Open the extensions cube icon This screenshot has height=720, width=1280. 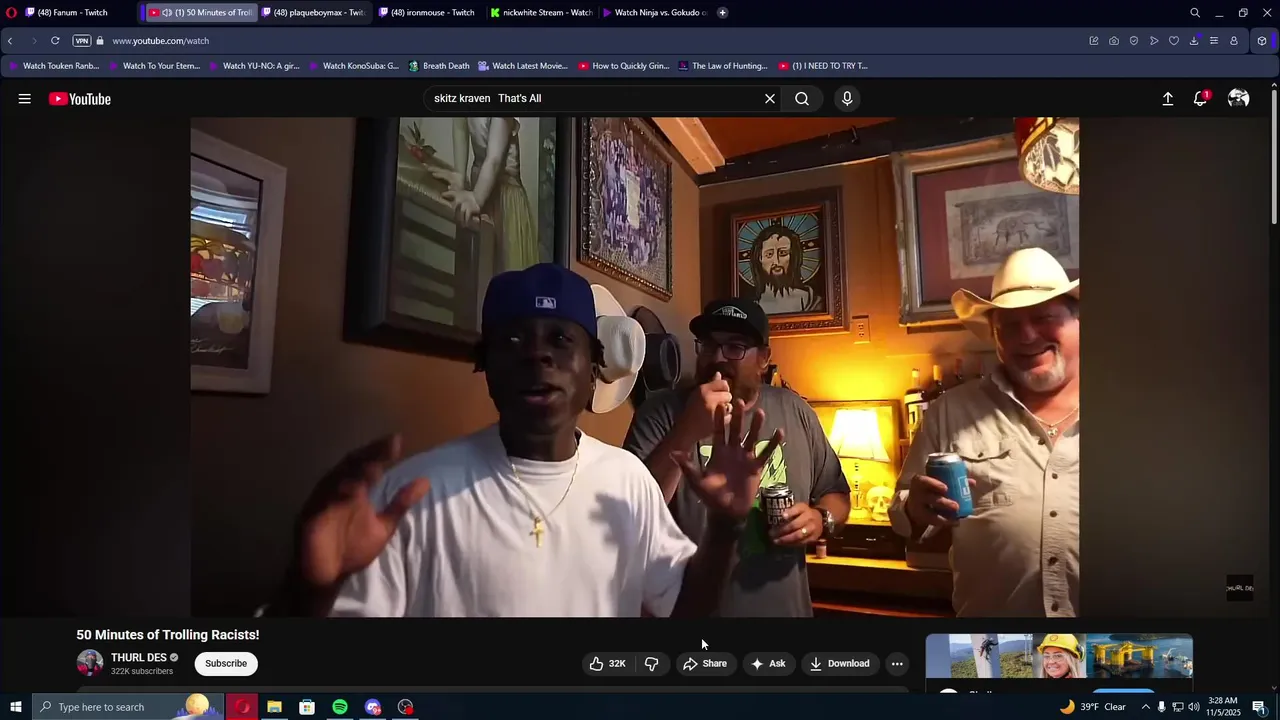1262,41
